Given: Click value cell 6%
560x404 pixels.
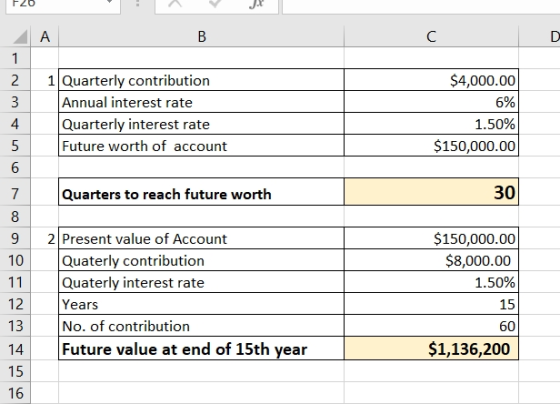Looking at the screenshot, I should (x=431, y=102).
